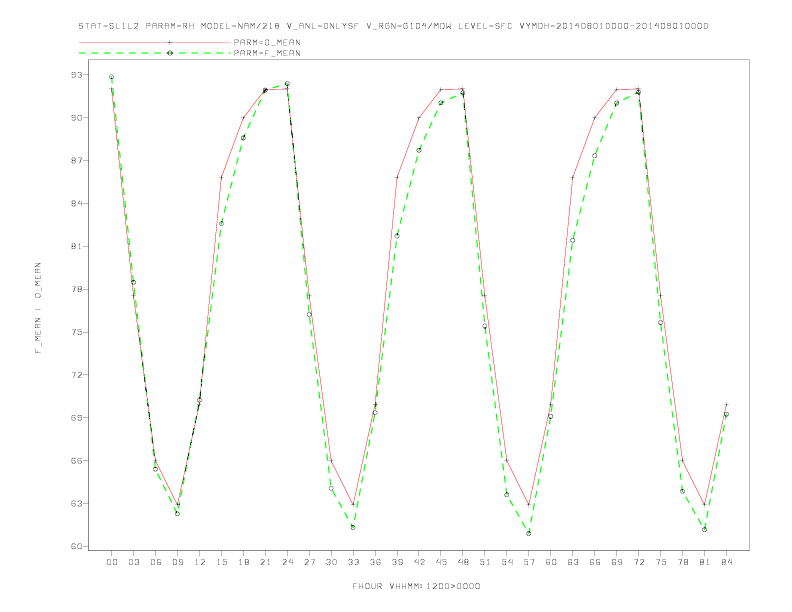Click the x-axis forecast hour label 06

(156, 562)
